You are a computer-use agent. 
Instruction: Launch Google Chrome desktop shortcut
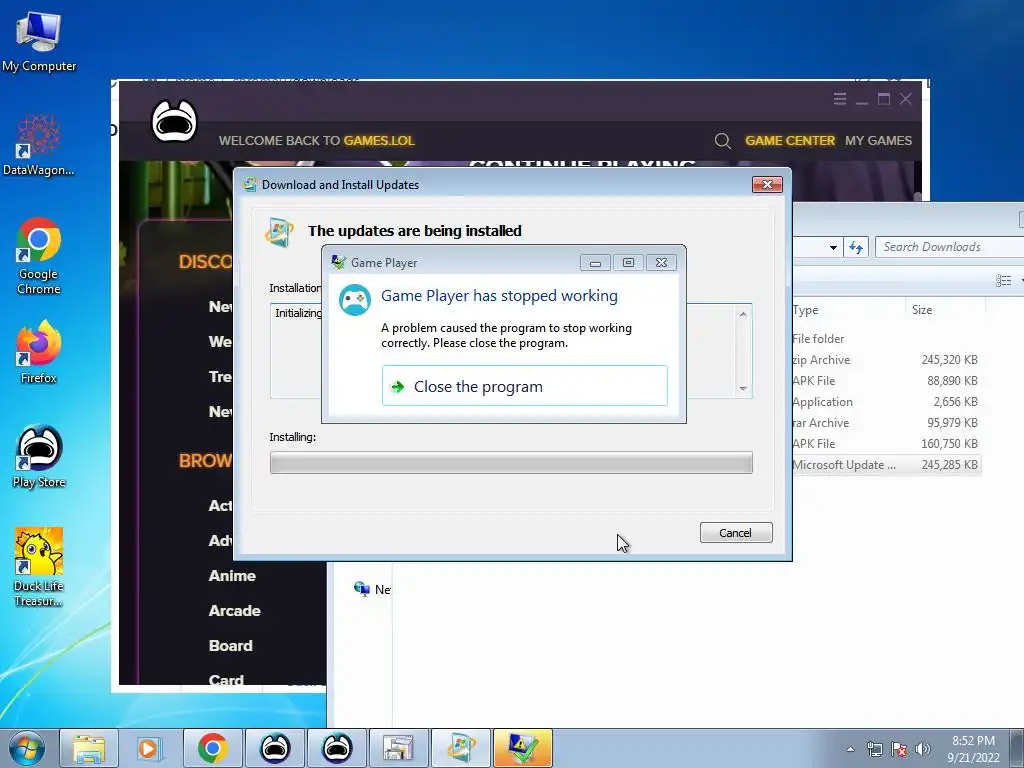pos(39,255)
